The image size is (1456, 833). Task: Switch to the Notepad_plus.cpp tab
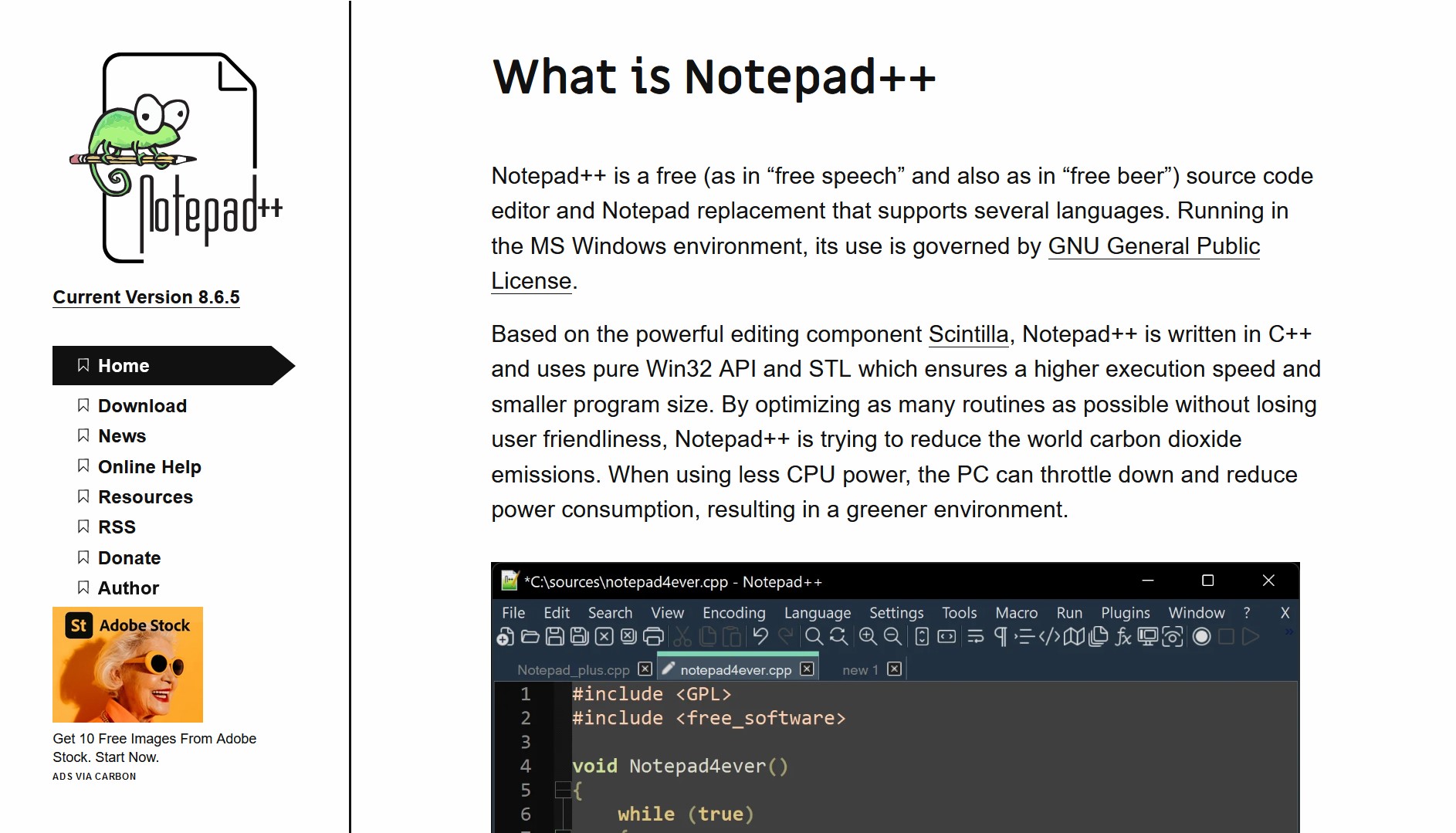click(574, 670)
